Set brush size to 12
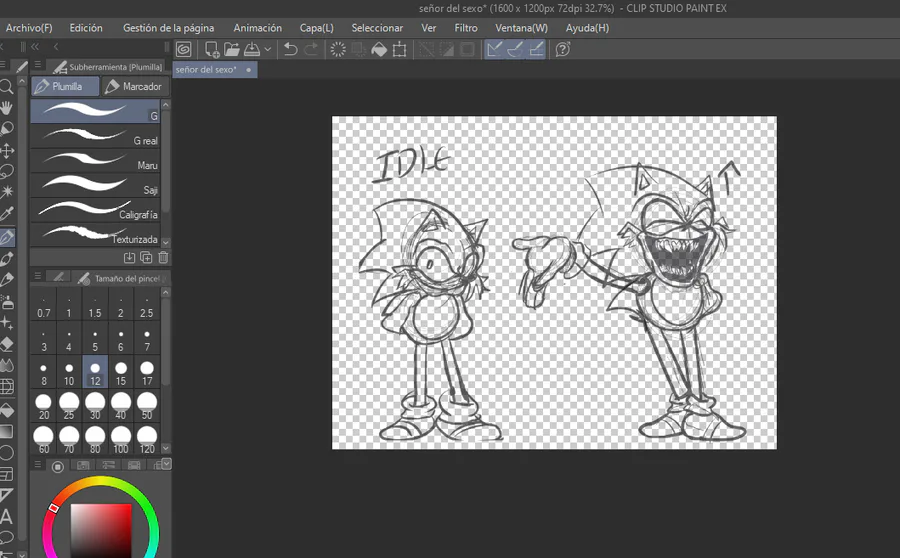The width and height of the screenshot is (900, 558). tap(95, 373)
